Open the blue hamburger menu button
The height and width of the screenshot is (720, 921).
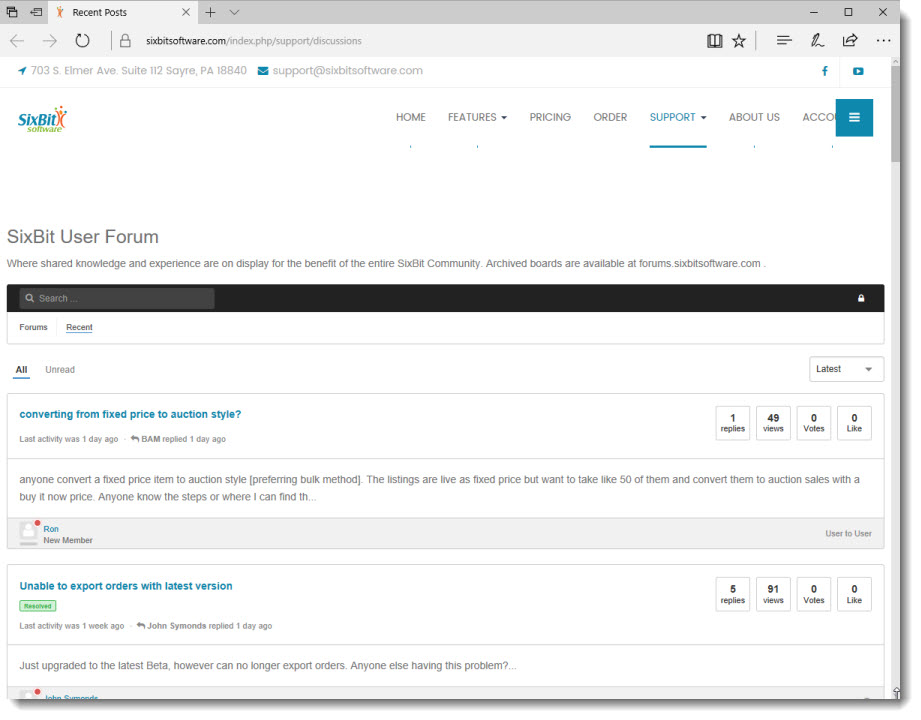coord(854,117)
